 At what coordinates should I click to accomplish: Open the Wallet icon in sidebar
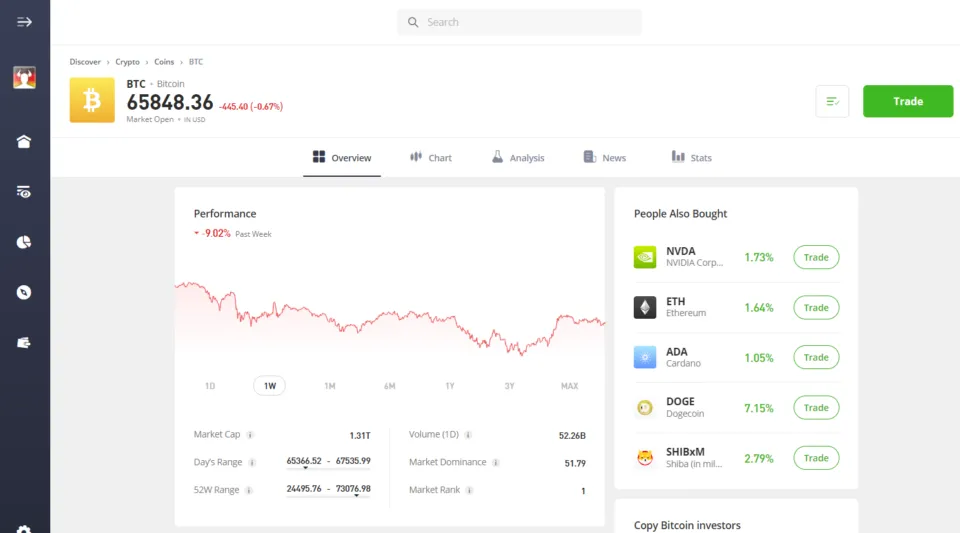click(24, 343)
